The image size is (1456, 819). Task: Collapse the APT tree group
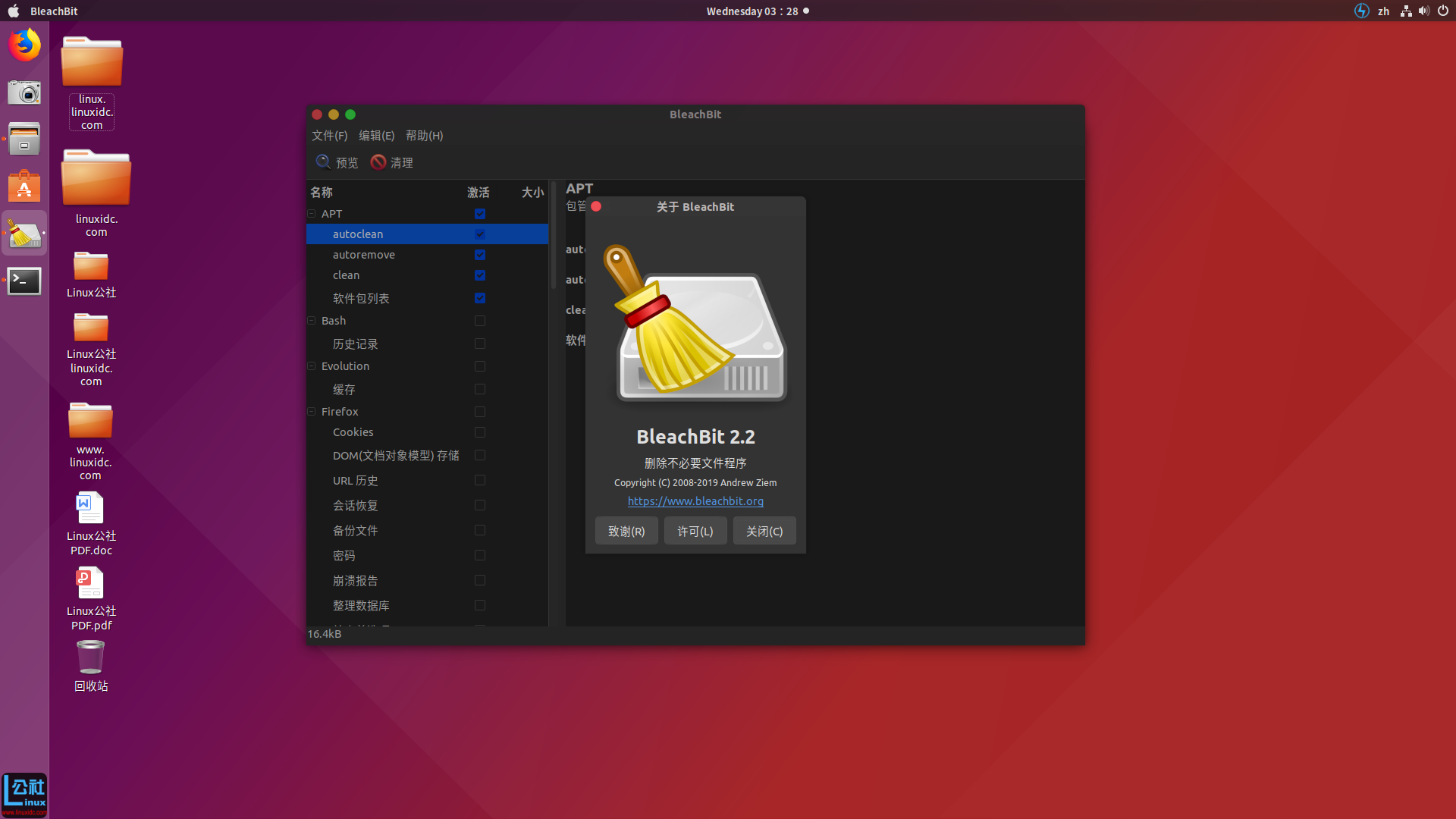312,214
